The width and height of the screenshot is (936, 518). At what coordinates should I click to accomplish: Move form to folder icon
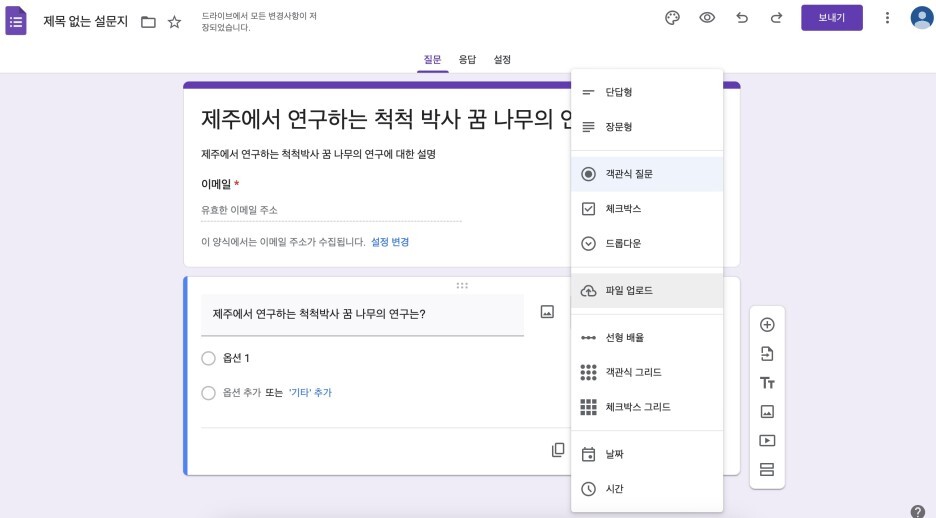pyautogui.click(x=148, y=23)
